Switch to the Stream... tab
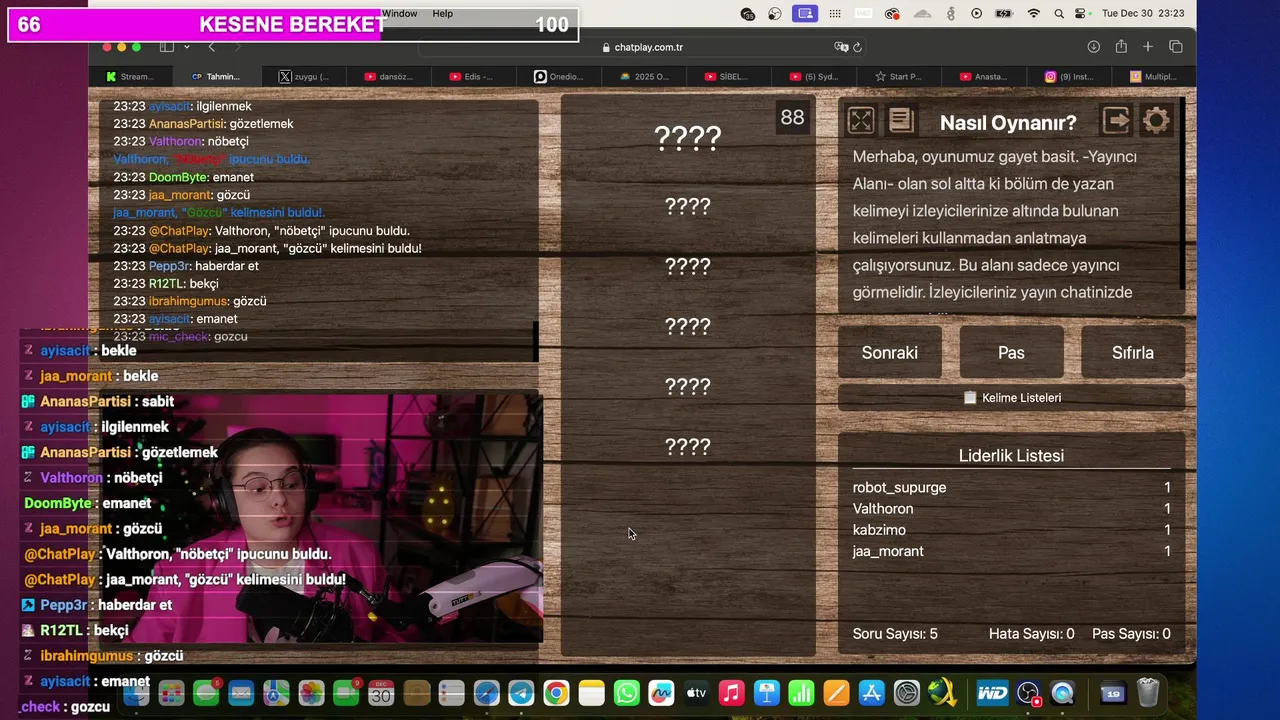1280x720 pixels. [x=130, y=76]
